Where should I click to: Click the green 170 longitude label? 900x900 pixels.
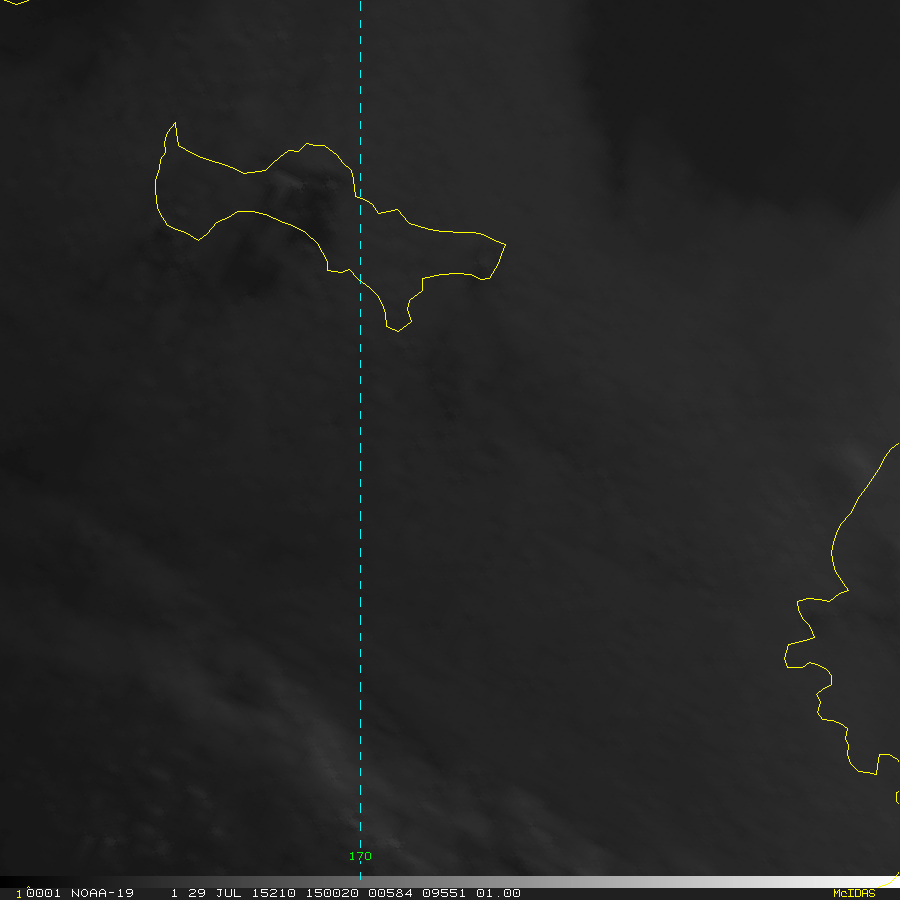(x=360, y=856)
